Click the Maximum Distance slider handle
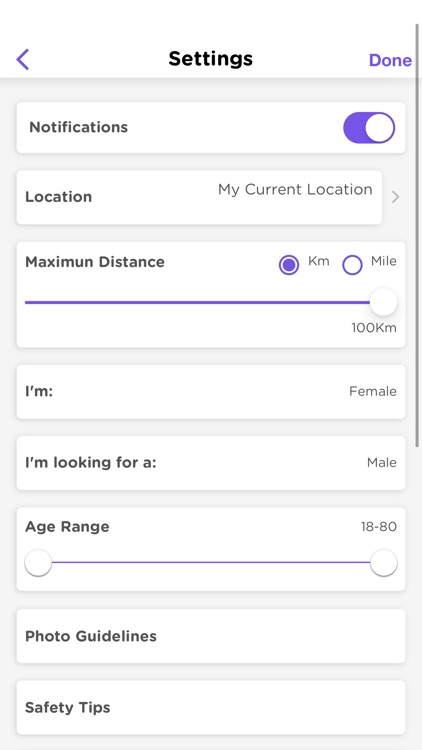 [383, 302]
